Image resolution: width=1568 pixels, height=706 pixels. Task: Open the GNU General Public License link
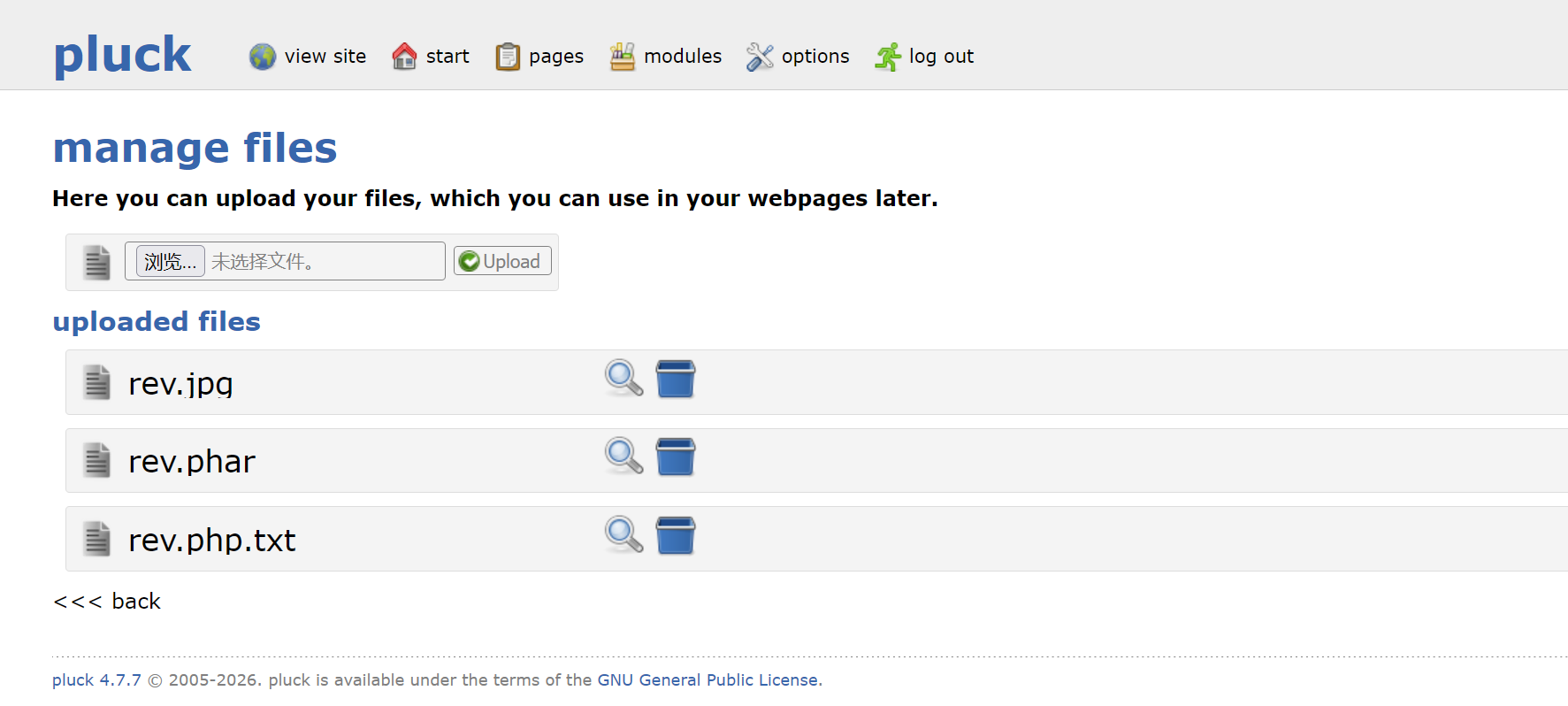click(708, 680)
